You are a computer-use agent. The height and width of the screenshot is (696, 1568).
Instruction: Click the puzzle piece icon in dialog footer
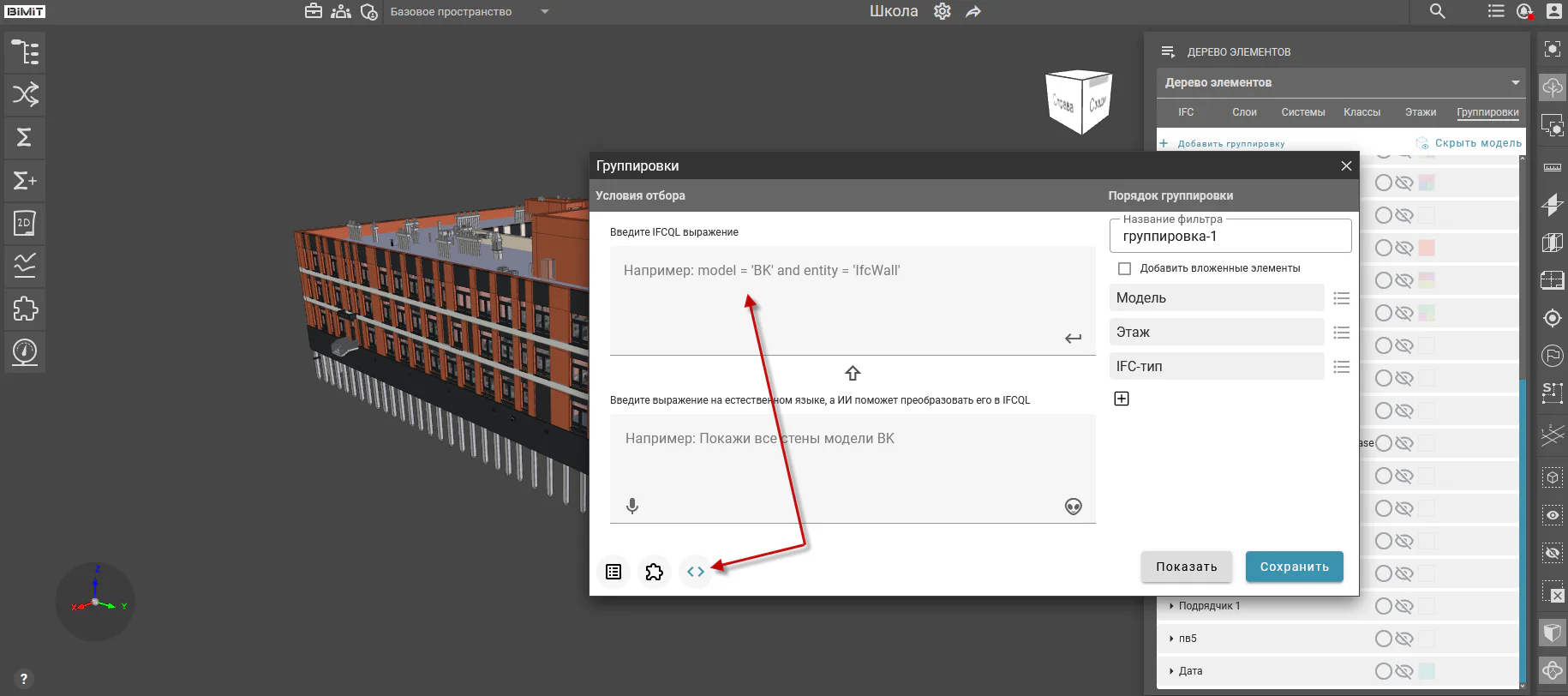[x=655, y=572]
